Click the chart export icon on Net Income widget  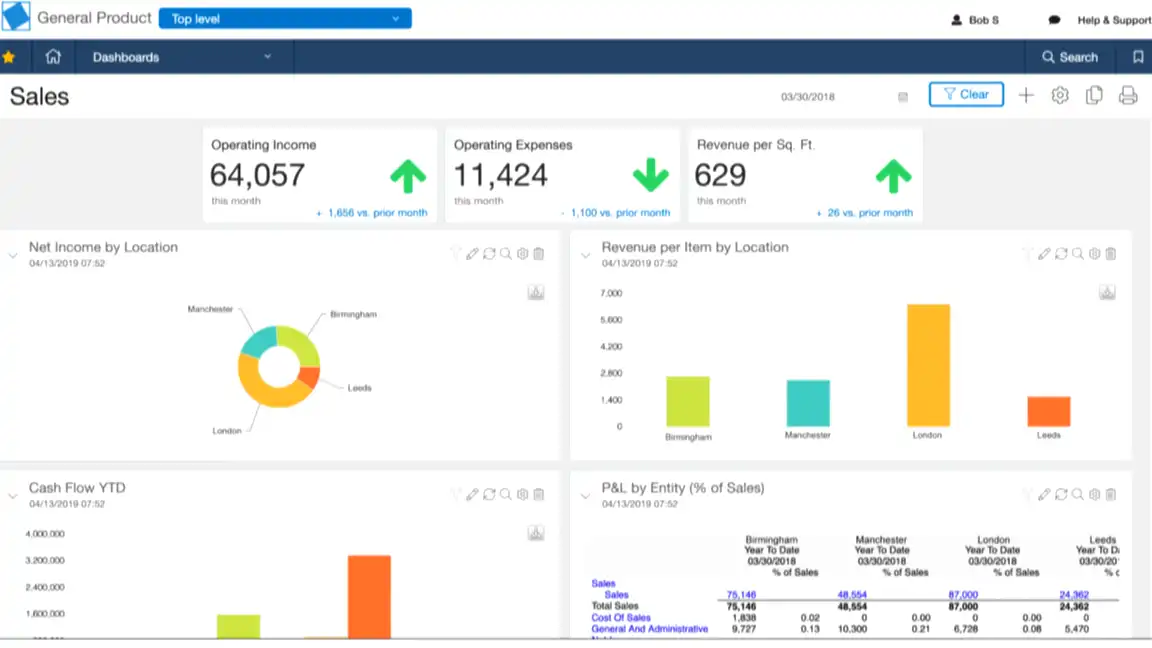(536, 292)
